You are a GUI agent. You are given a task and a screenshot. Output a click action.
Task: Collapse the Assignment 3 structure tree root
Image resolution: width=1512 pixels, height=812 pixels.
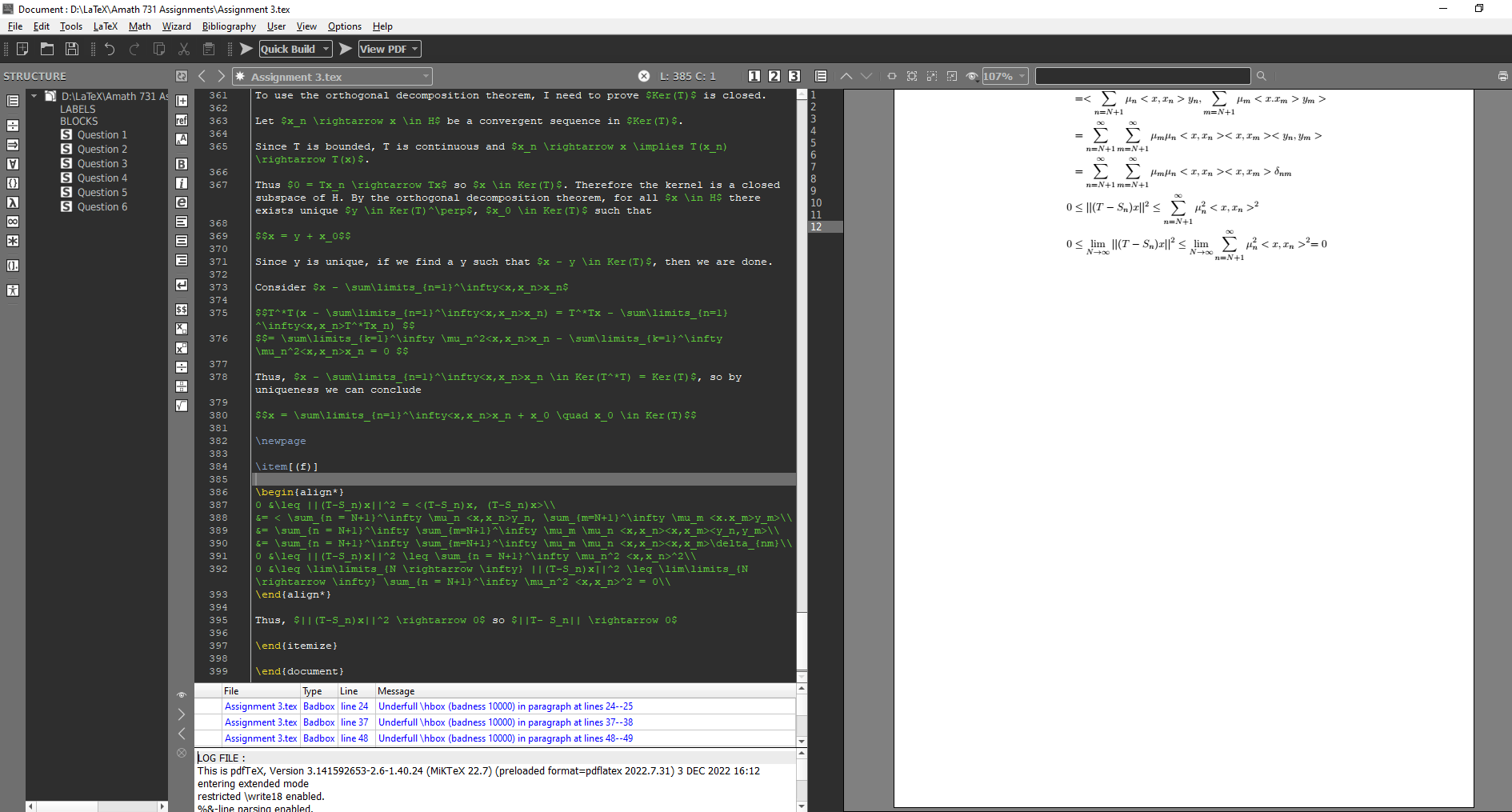[x=34, y=96]
